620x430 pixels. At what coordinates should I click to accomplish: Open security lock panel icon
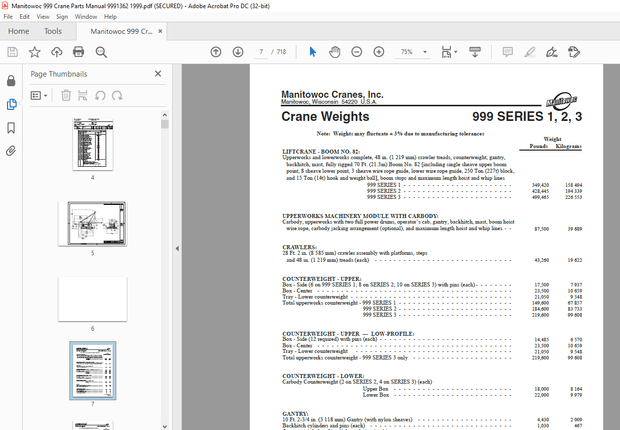(x=11, y=81)
